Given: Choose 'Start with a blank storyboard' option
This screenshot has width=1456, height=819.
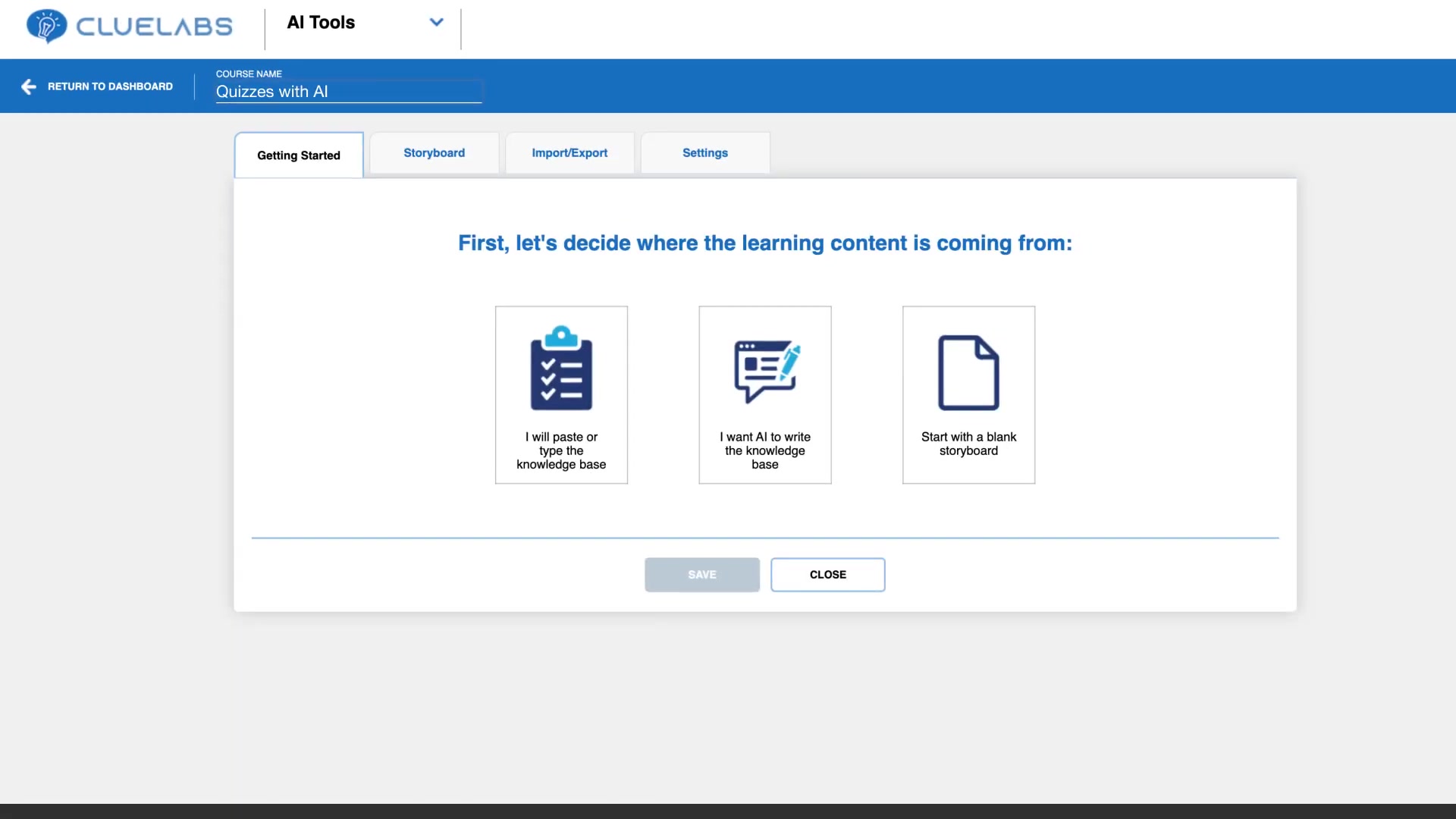Looking at the screenshot, I should (x=968, y=395).
